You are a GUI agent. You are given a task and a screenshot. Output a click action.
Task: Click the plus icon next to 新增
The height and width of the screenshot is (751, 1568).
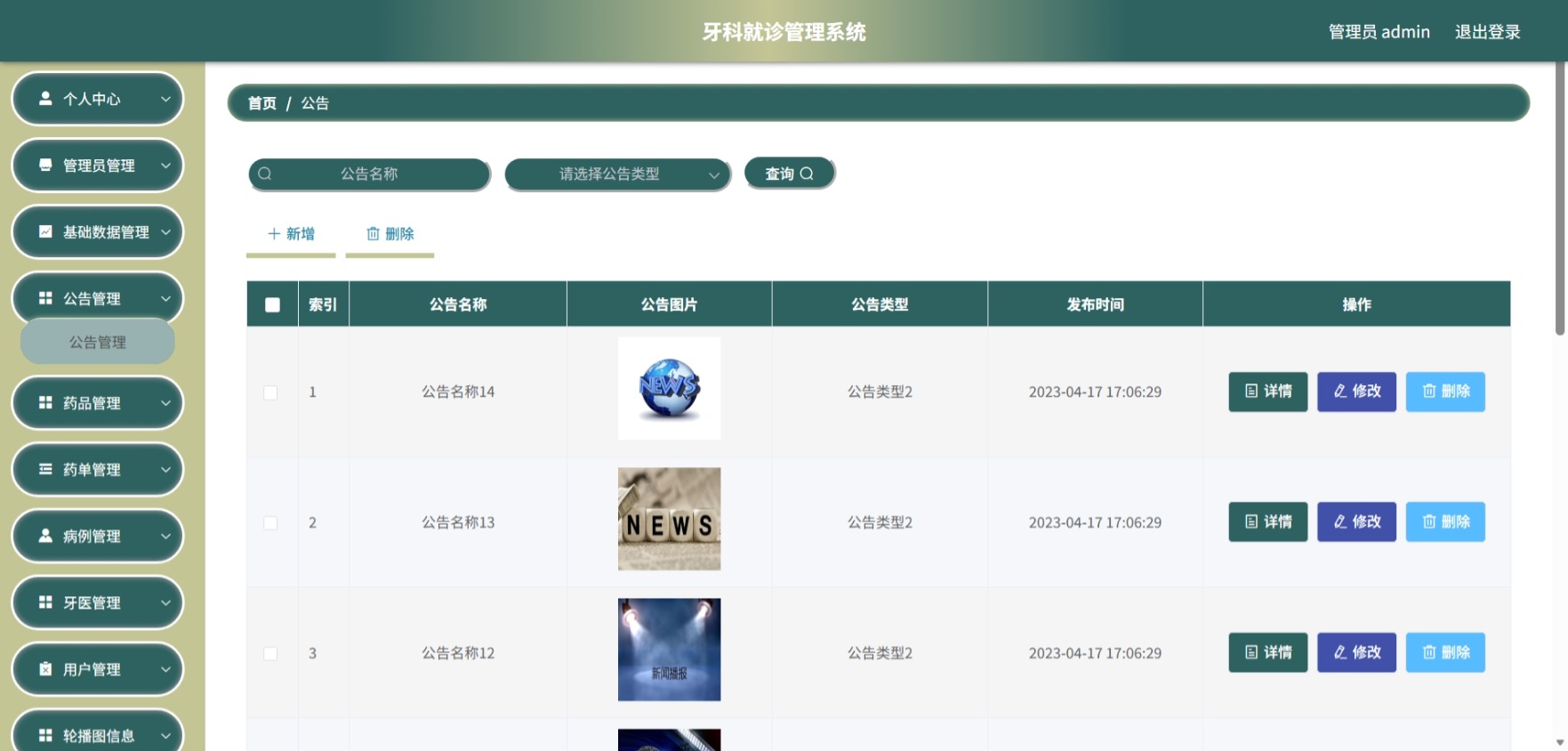click(x=274, y=234)
